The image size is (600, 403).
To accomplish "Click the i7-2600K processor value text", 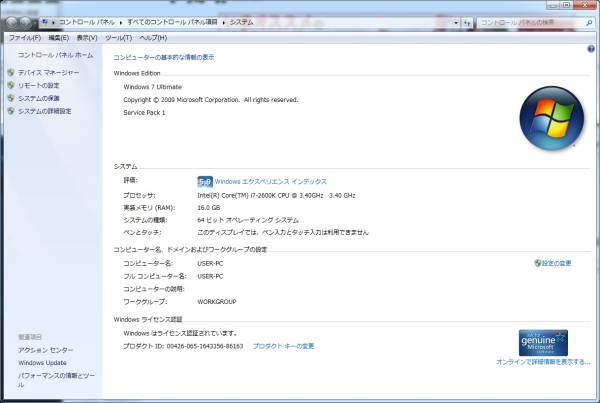I will click(276, 195).
